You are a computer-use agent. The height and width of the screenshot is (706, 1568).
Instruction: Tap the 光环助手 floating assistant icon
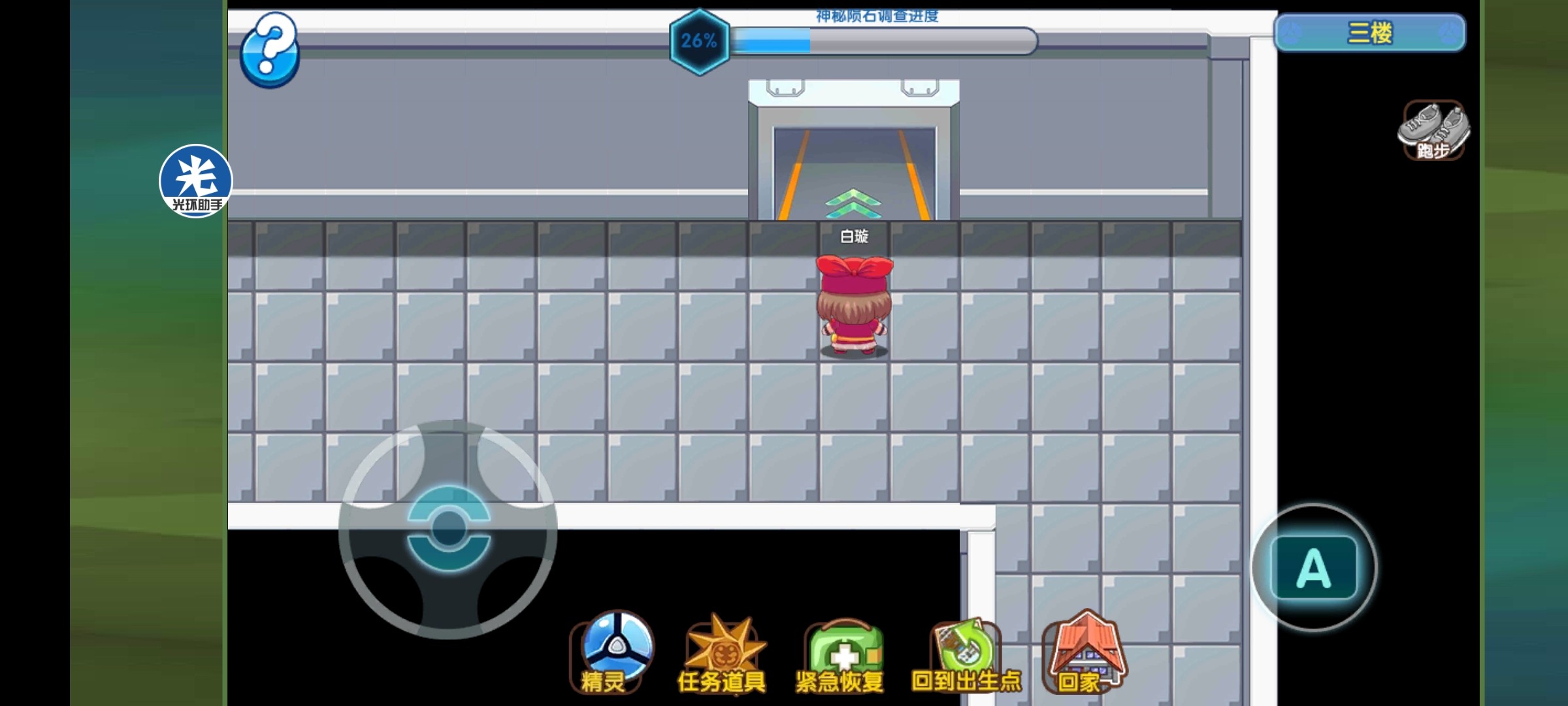[195, 181]
